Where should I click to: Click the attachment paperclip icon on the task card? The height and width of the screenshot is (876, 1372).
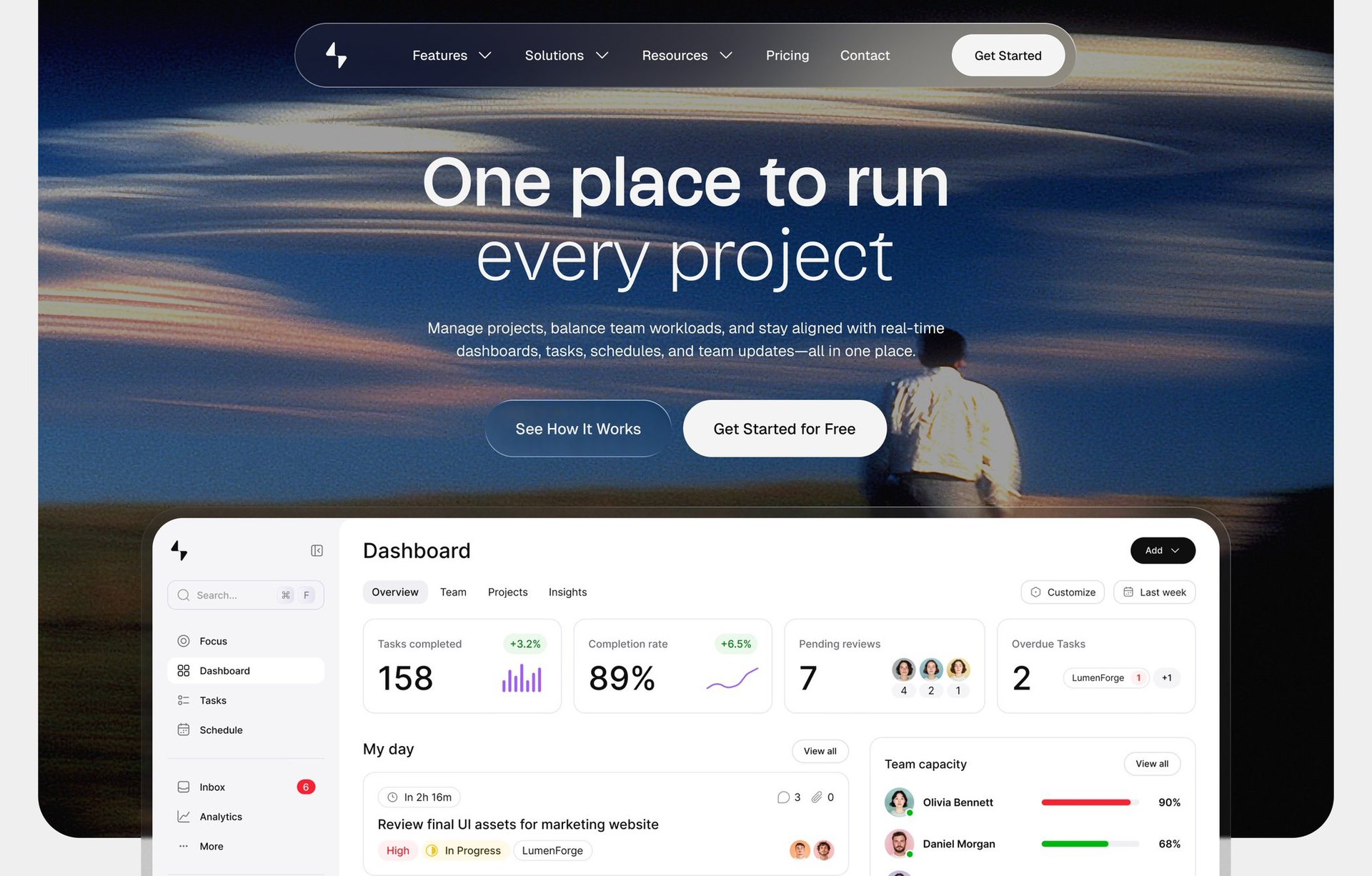pos(817,797)
